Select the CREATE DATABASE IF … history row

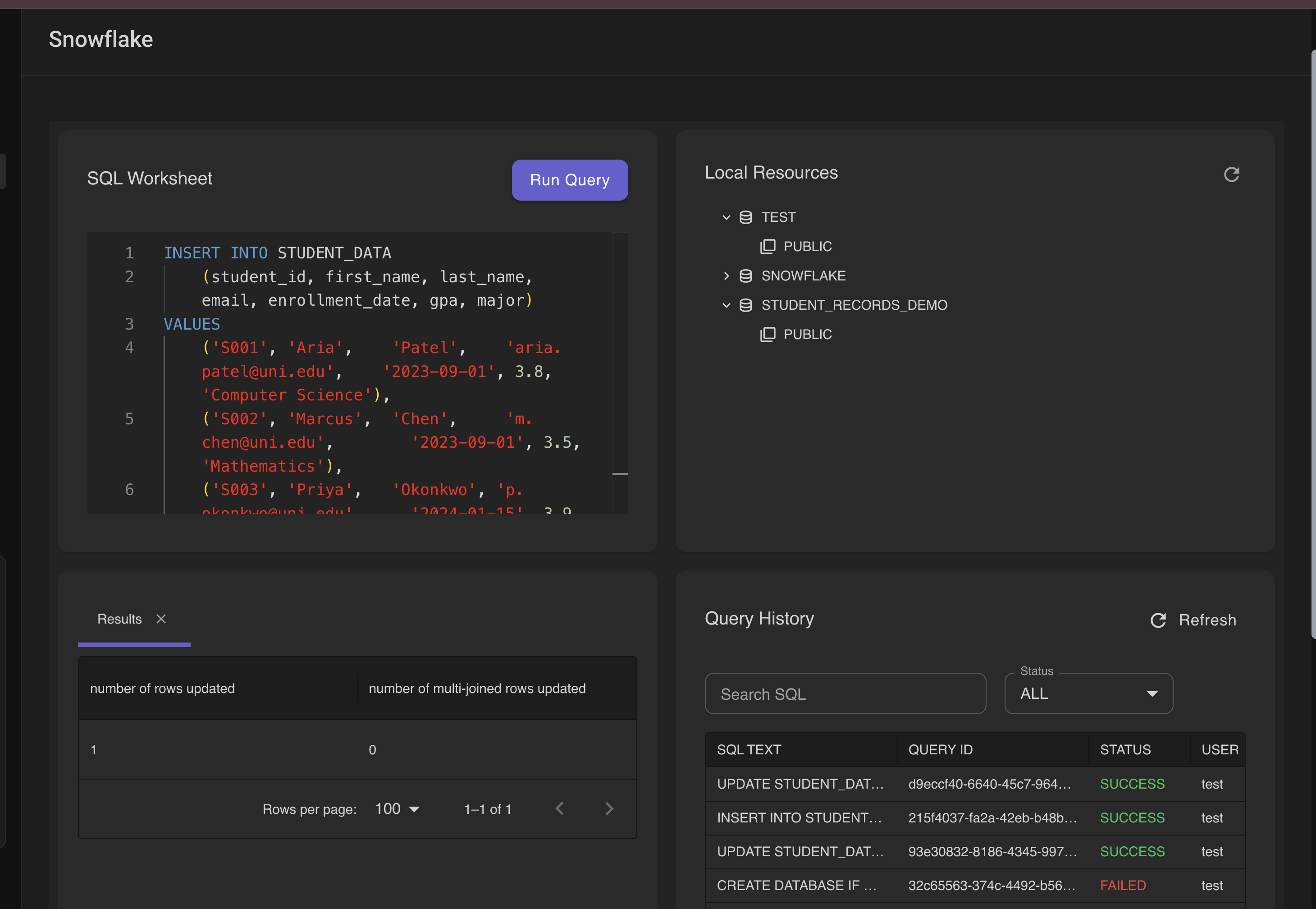(975, 886)
